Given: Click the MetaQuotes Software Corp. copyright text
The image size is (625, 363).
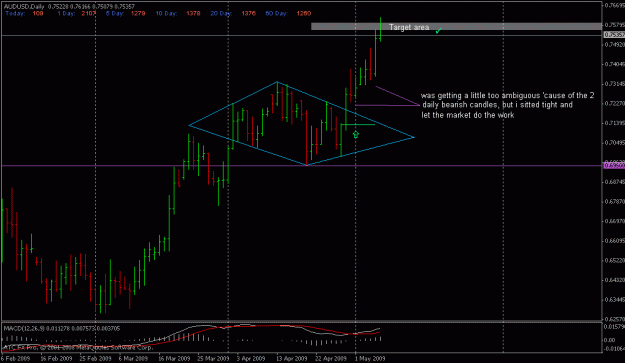Looking at the screenshot, I should tap(78, 347).
